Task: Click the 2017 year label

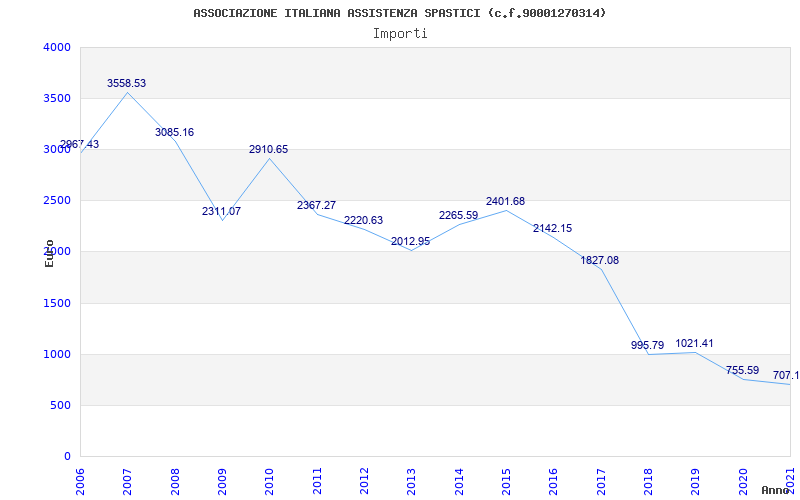Action: click(601, 481)
